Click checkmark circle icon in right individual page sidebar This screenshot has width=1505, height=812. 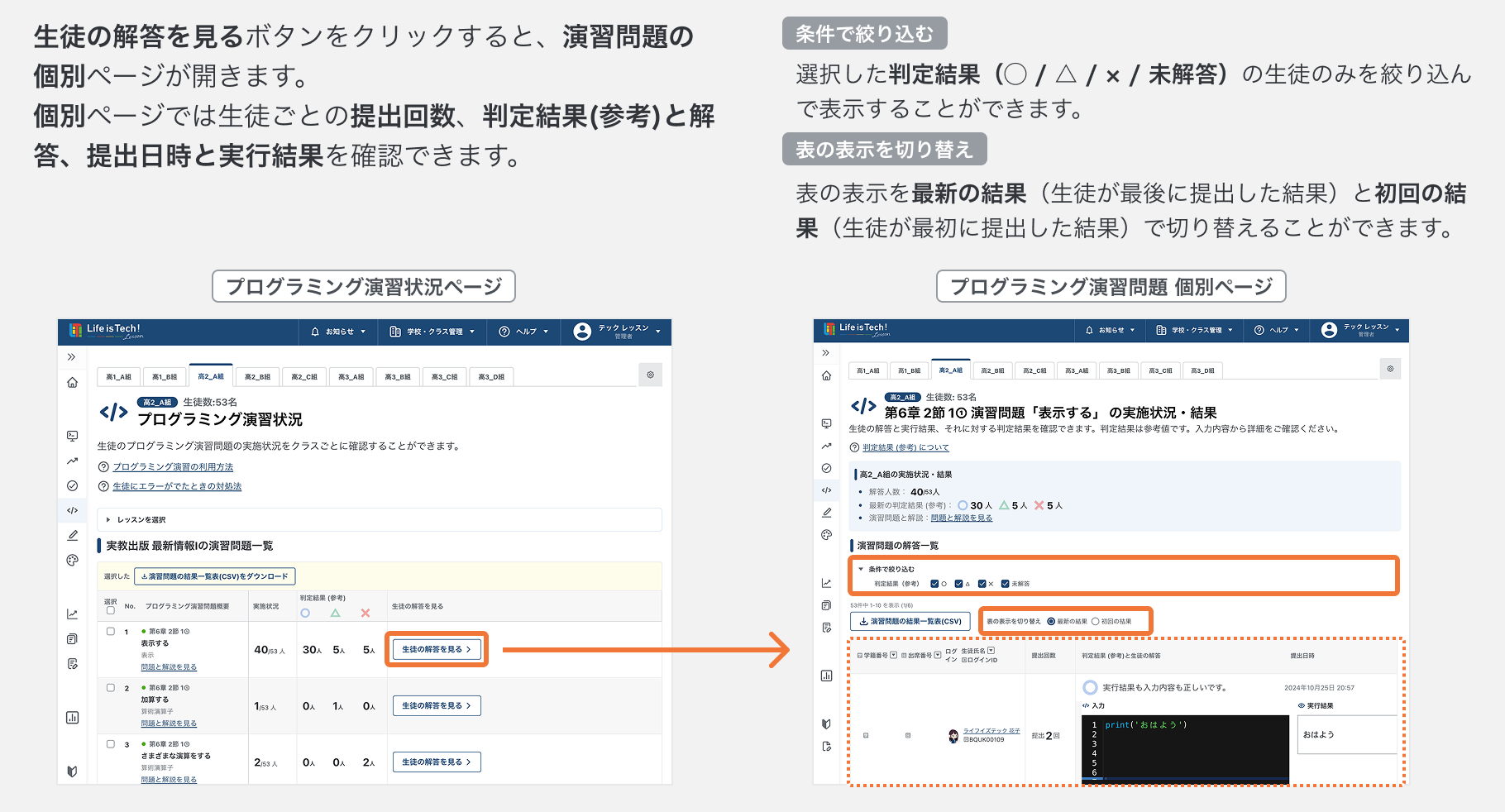click(x=826, y=468)
